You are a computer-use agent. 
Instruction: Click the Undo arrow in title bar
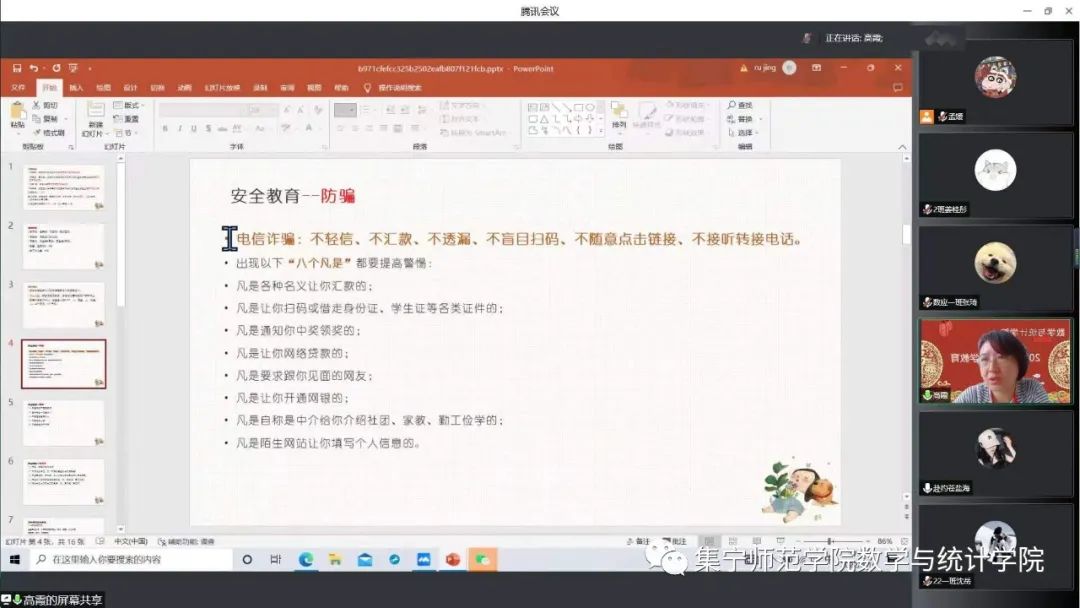34,68
